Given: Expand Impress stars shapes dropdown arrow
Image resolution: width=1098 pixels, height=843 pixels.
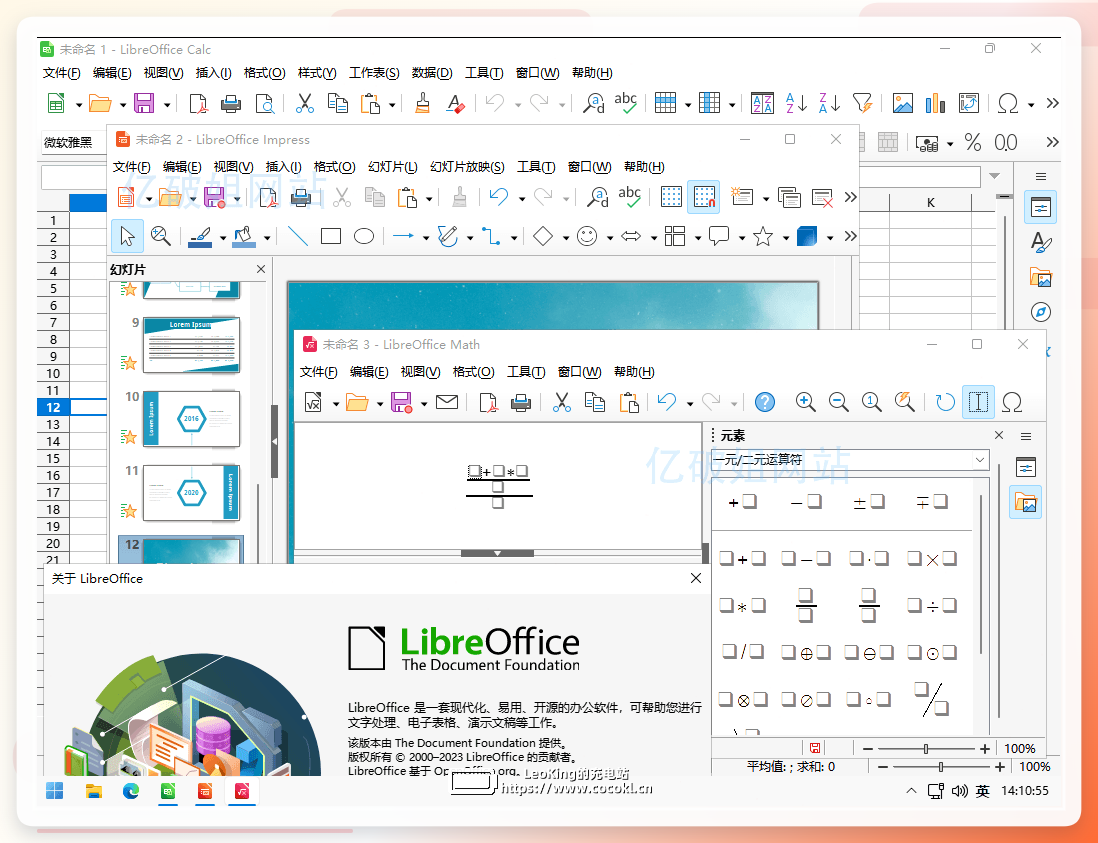Looking at the screenshot, I should coord(786,238).
